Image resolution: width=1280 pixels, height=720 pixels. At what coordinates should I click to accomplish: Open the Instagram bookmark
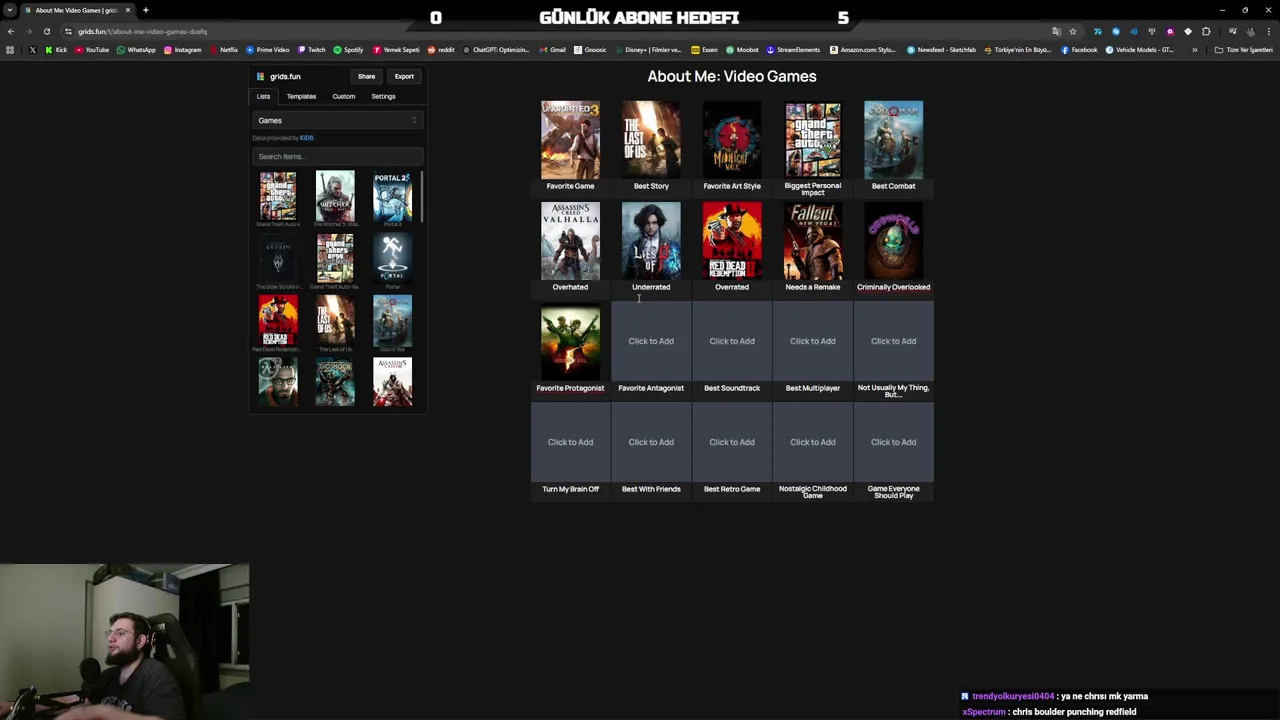coord(182,50)
